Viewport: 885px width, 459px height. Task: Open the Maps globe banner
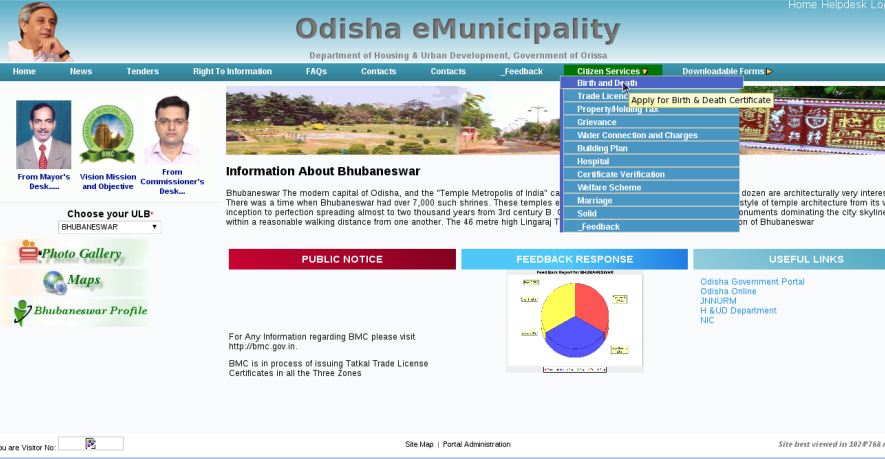point(74,282)
